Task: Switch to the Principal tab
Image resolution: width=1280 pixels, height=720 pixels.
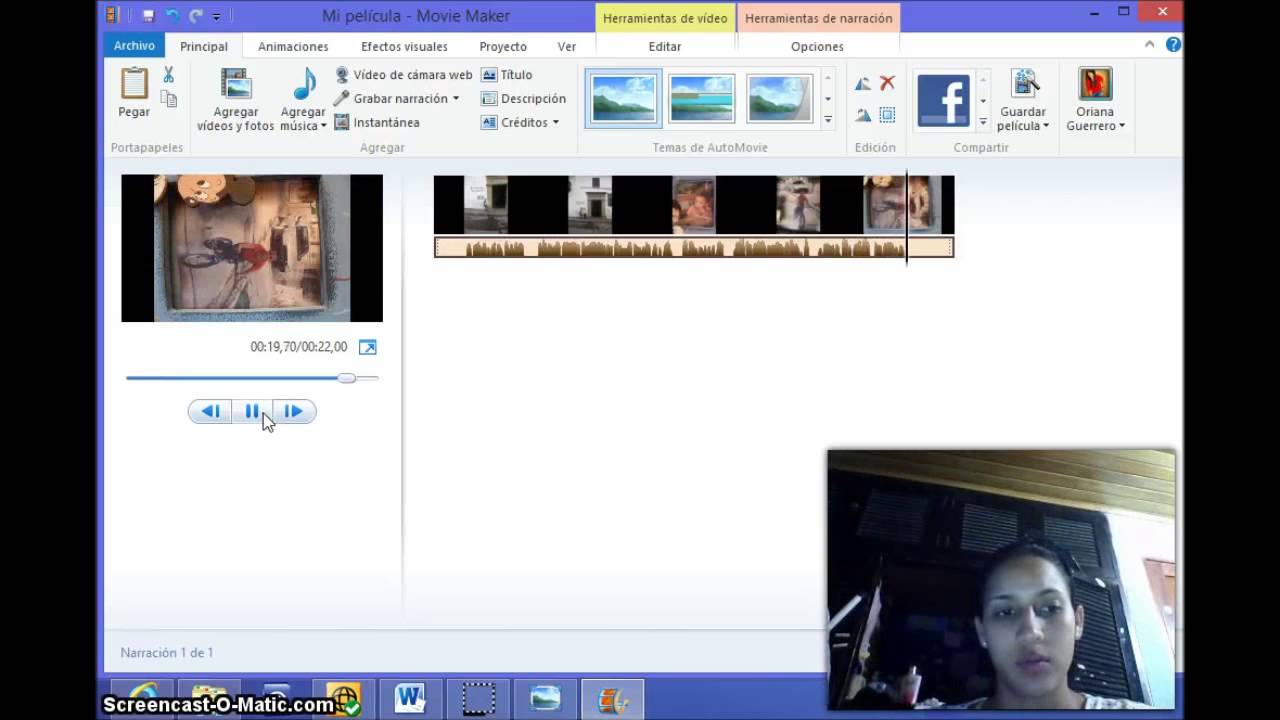Action: pos(204,46)
